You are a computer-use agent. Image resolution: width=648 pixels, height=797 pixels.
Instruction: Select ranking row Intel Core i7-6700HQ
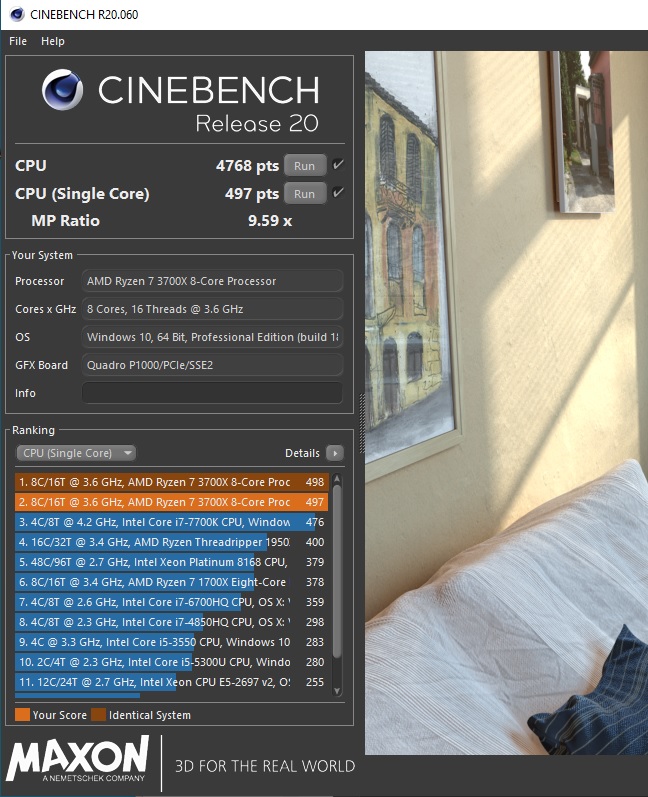pyautogui.click(x=172, y=602)
